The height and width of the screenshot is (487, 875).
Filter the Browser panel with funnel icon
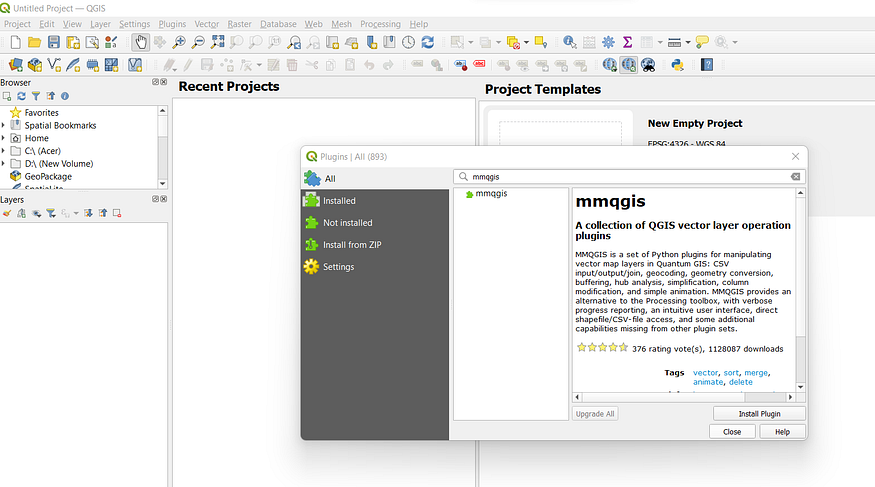pos(36,97)
